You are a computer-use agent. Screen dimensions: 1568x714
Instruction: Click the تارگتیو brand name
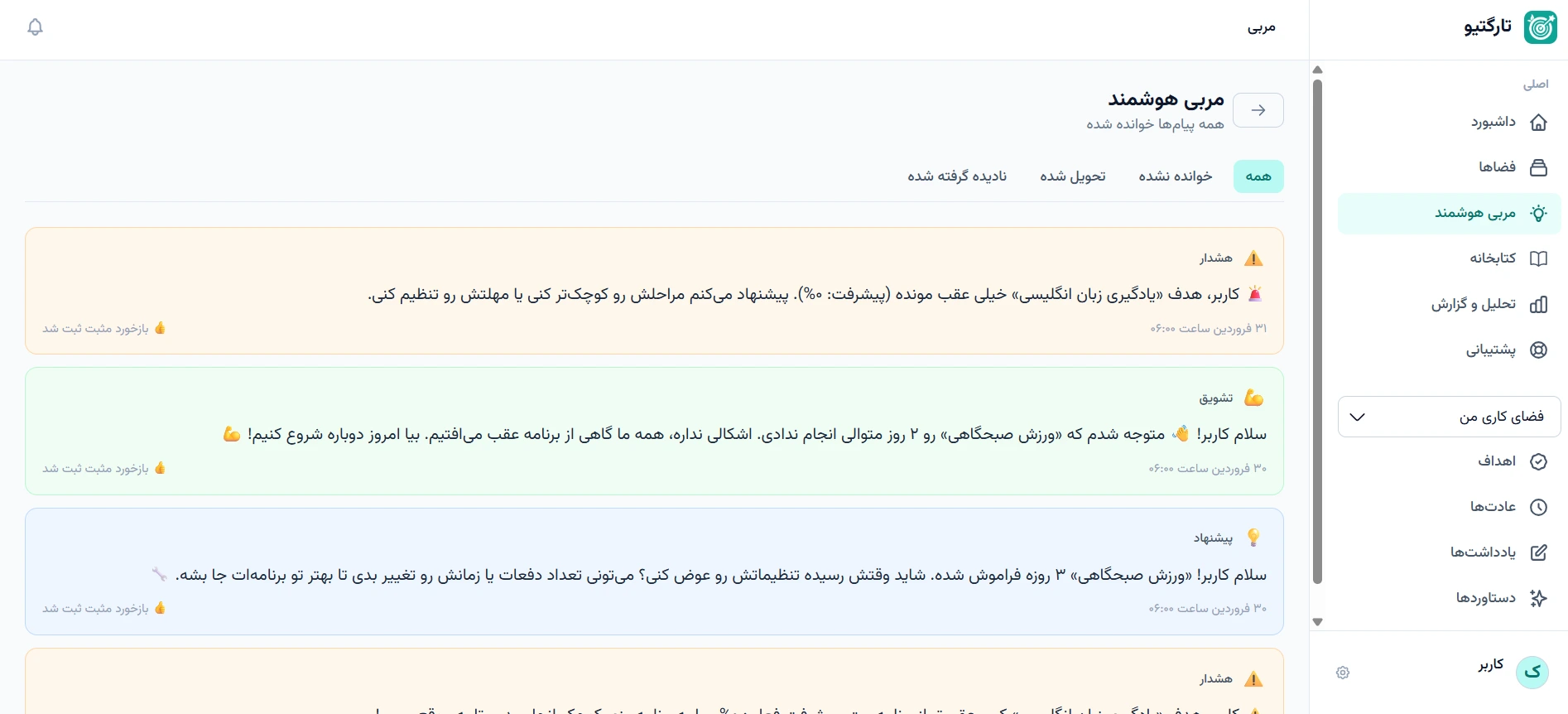tap(1488, 27)
